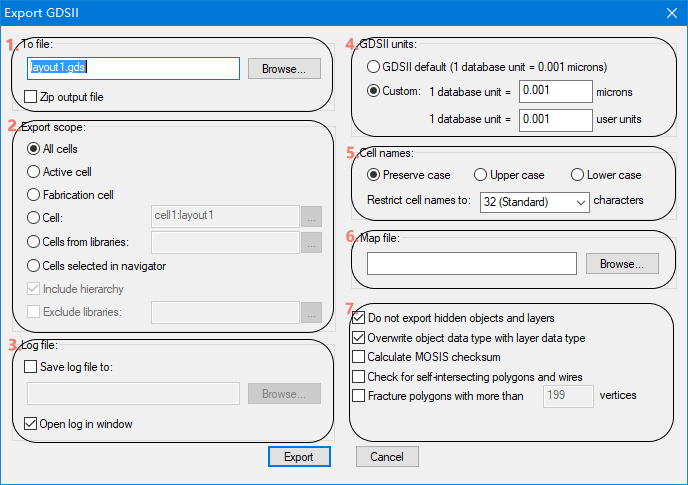Toggle Do not export hidden objects checkbox
This screenshot has width=688, height=485.
[x=359, y=318]
